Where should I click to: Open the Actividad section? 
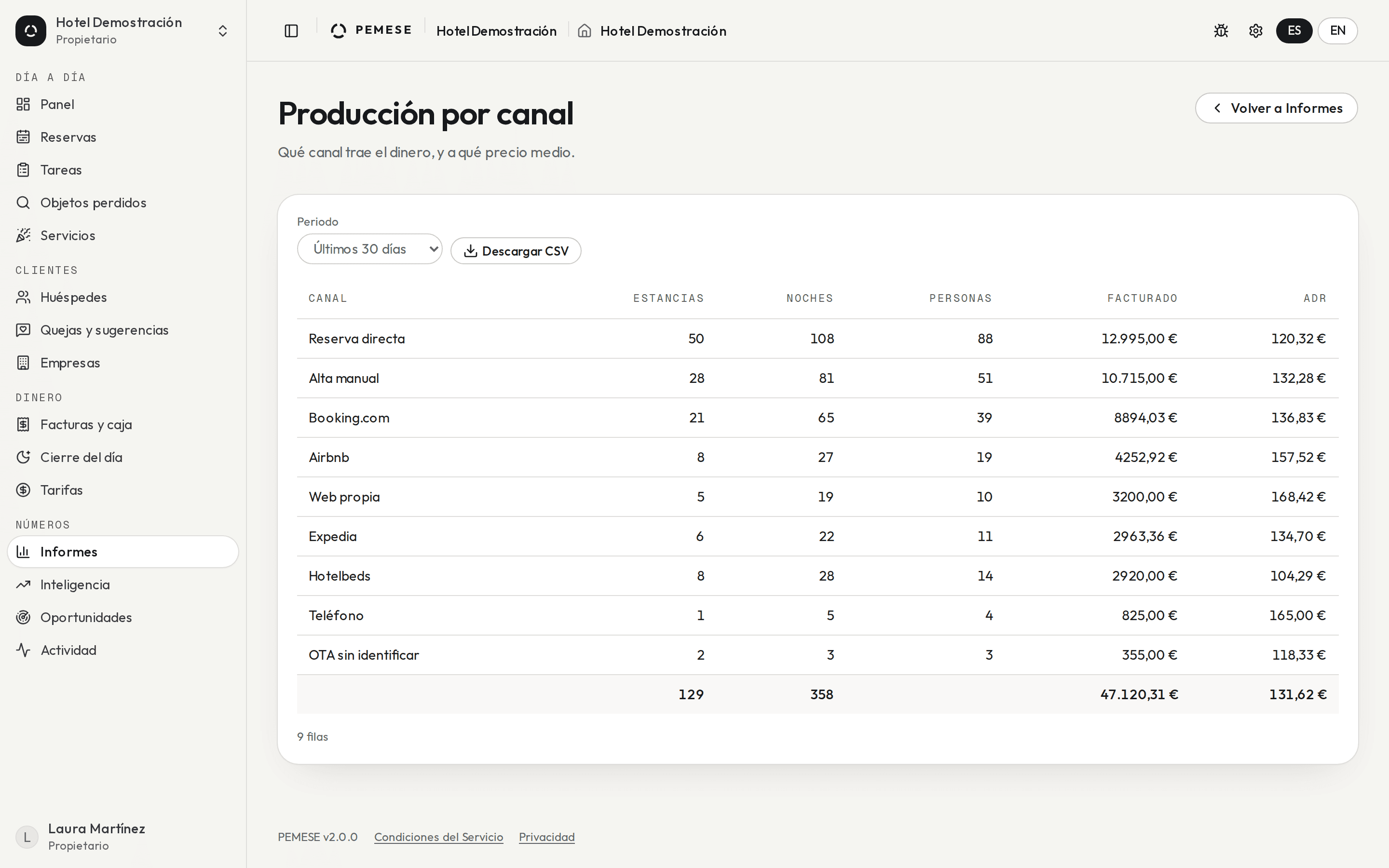(123, 651)
